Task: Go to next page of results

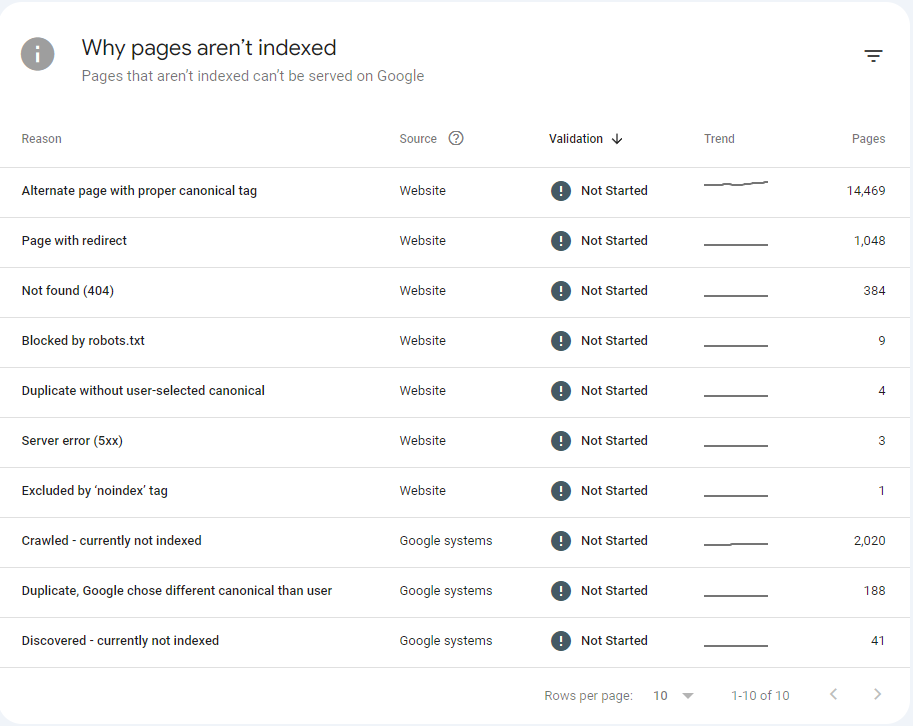Action: 877,695
